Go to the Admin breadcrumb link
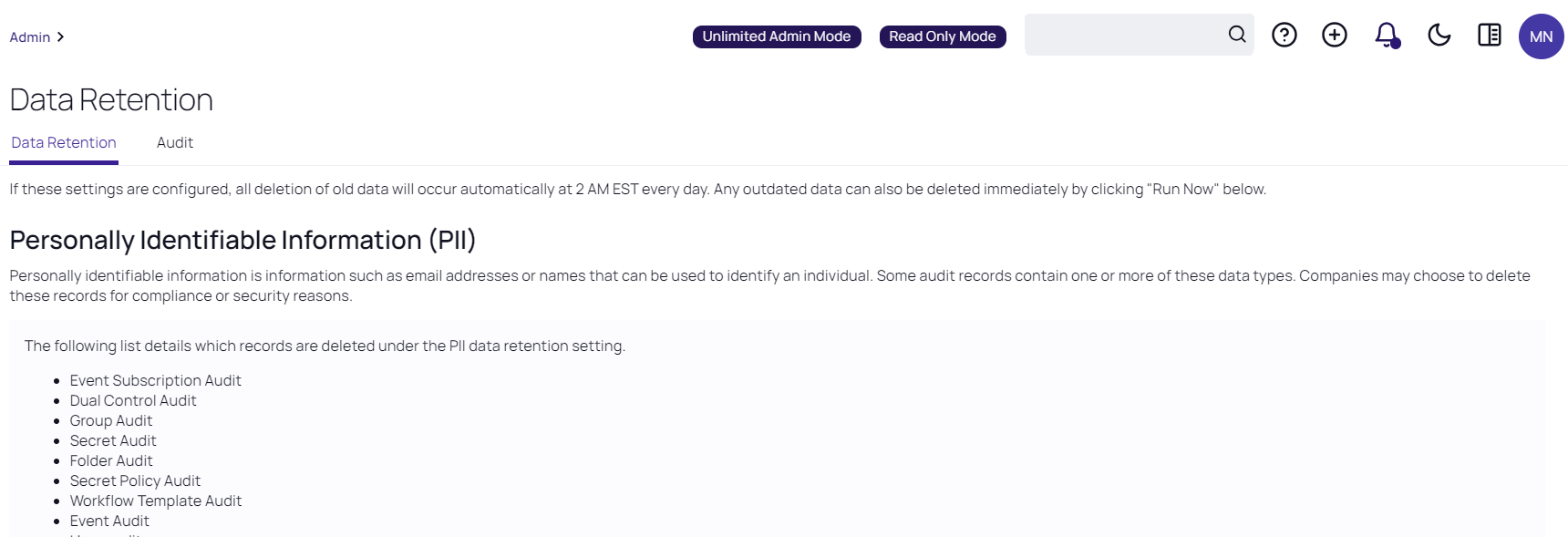The image size is (1568, 537). (30, 37)
